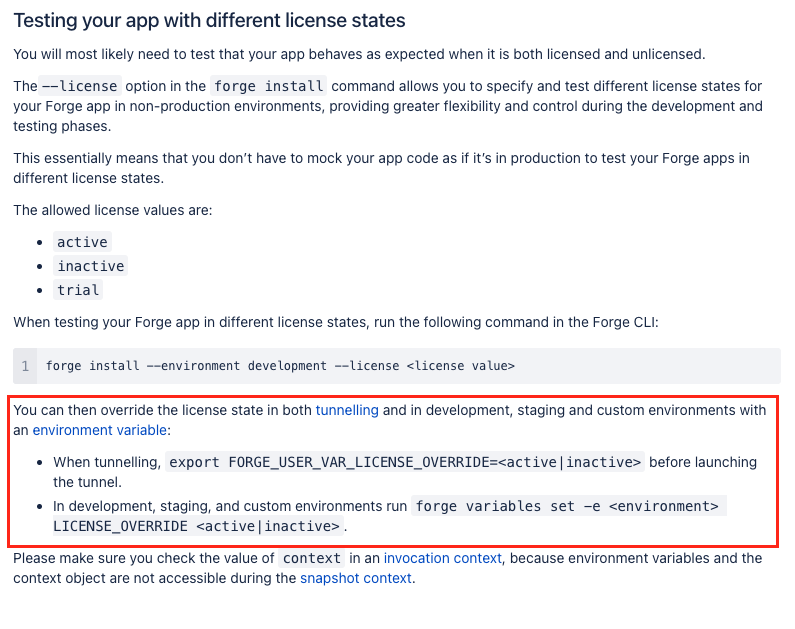Viewport: 795px width, 629px height.
Task: Click the paragraph starting 'This essentially means'
Action: click(381, 168)
